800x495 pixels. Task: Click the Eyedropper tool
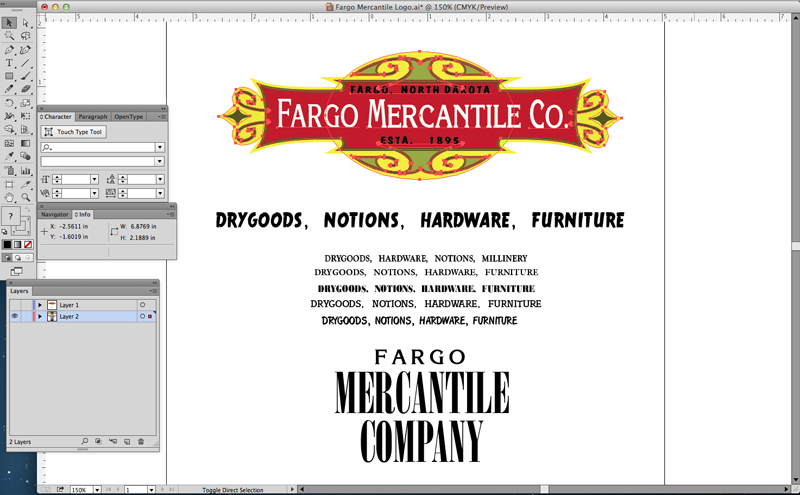tap(9, 157)
